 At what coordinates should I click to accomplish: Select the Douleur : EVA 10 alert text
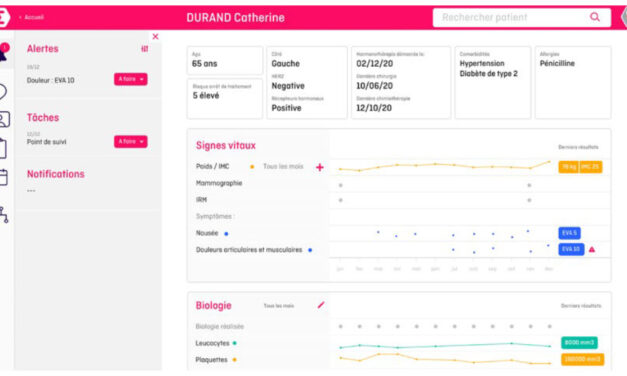click(50, 80)
